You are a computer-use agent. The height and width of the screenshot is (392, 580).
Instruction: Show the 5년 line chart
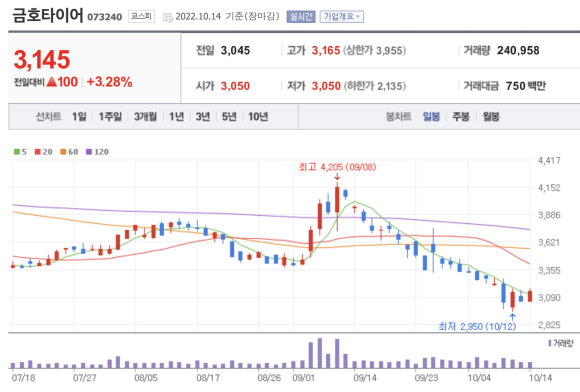pos(229,117)
